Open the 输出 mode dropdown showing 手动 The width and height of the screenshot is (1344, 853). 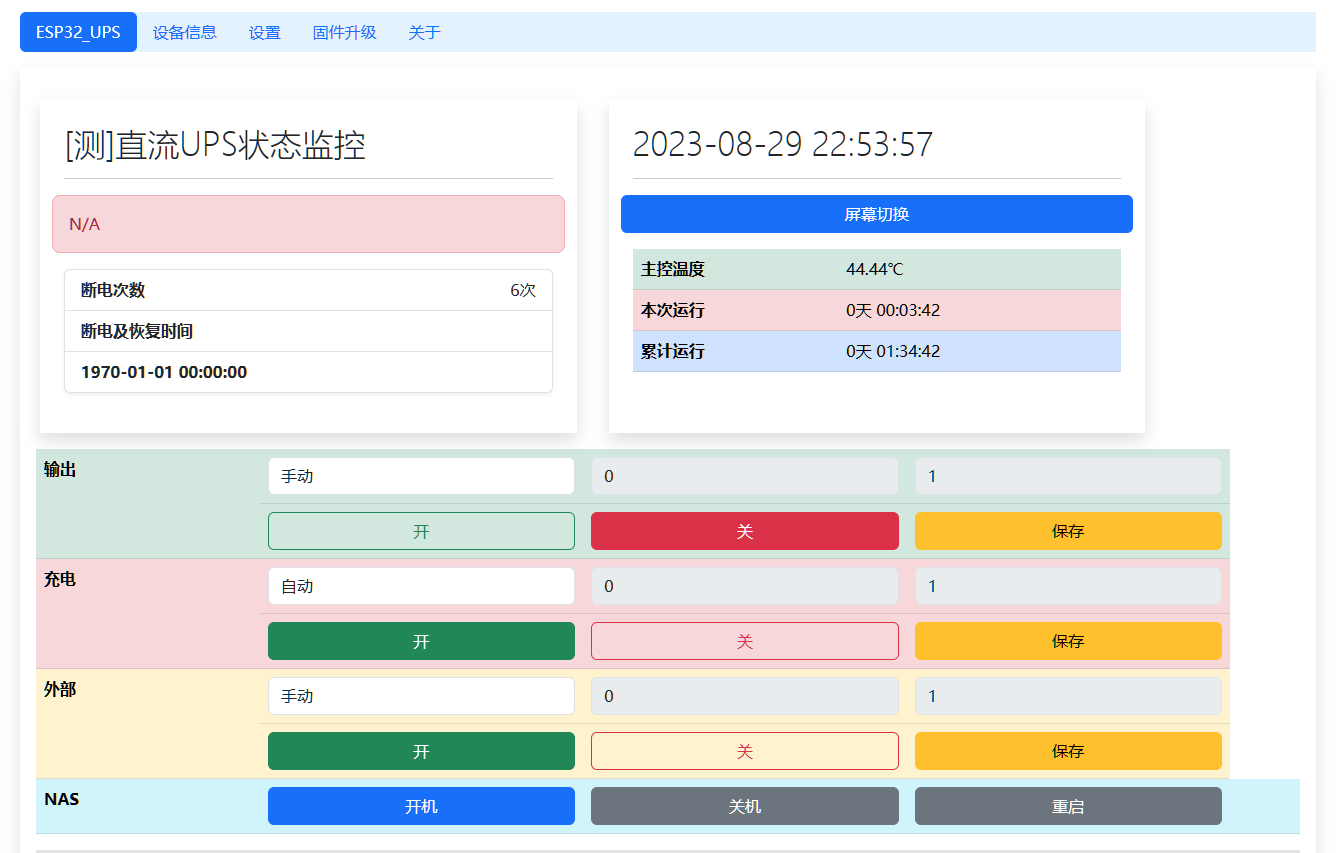(421, 476)
